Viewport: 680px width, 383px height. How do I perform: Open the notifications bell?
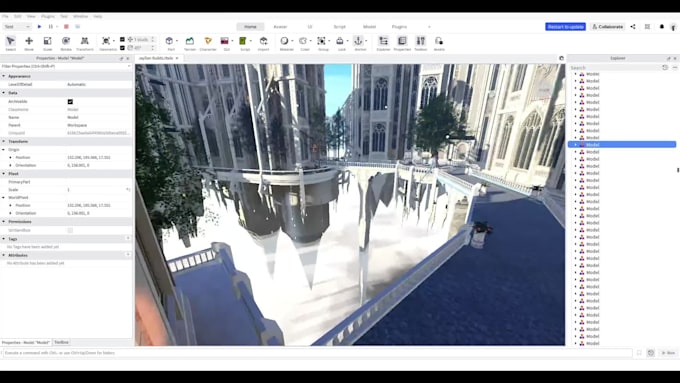[662, 26]
